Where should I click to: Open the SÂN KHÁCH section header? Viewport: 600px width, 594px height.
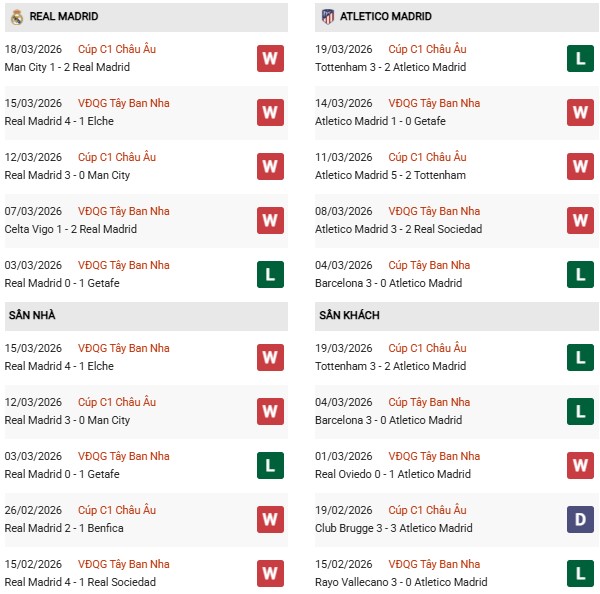[x=348, y=315]
